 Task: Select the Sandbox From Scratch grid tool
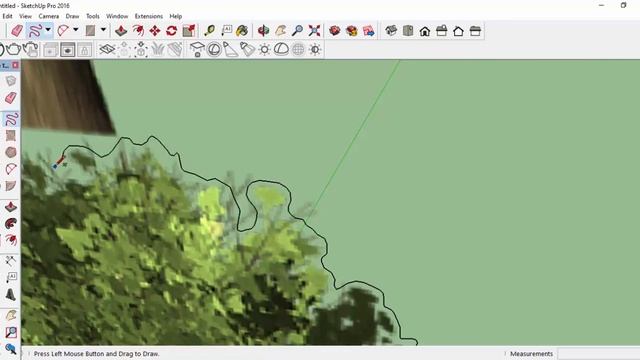point(107,49)
